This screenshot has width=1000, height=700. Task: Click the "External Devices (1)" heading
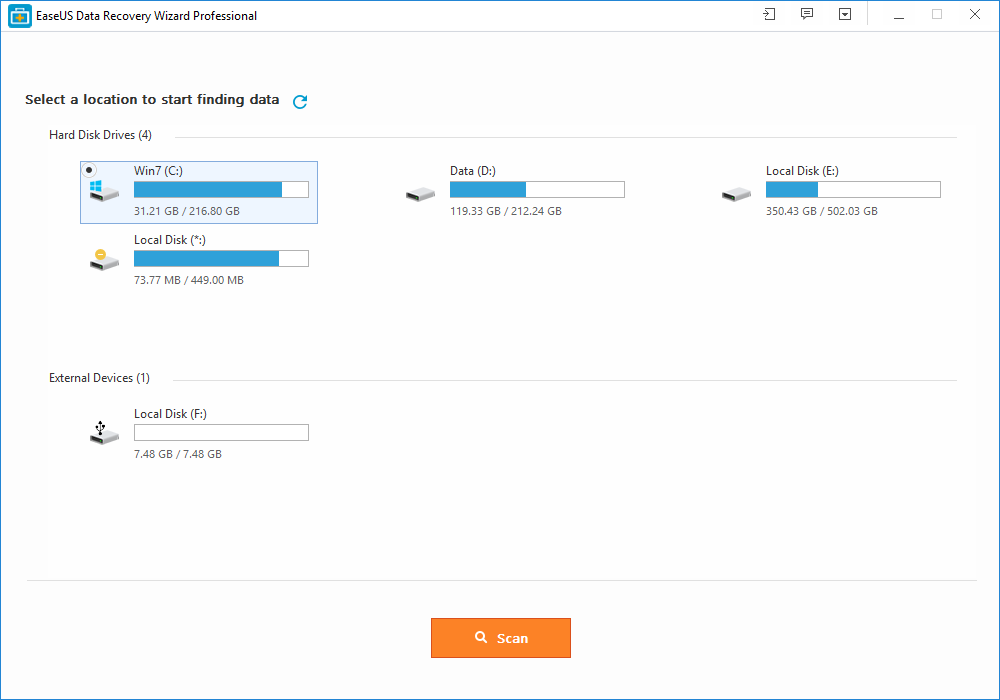(x=99, y=378)
